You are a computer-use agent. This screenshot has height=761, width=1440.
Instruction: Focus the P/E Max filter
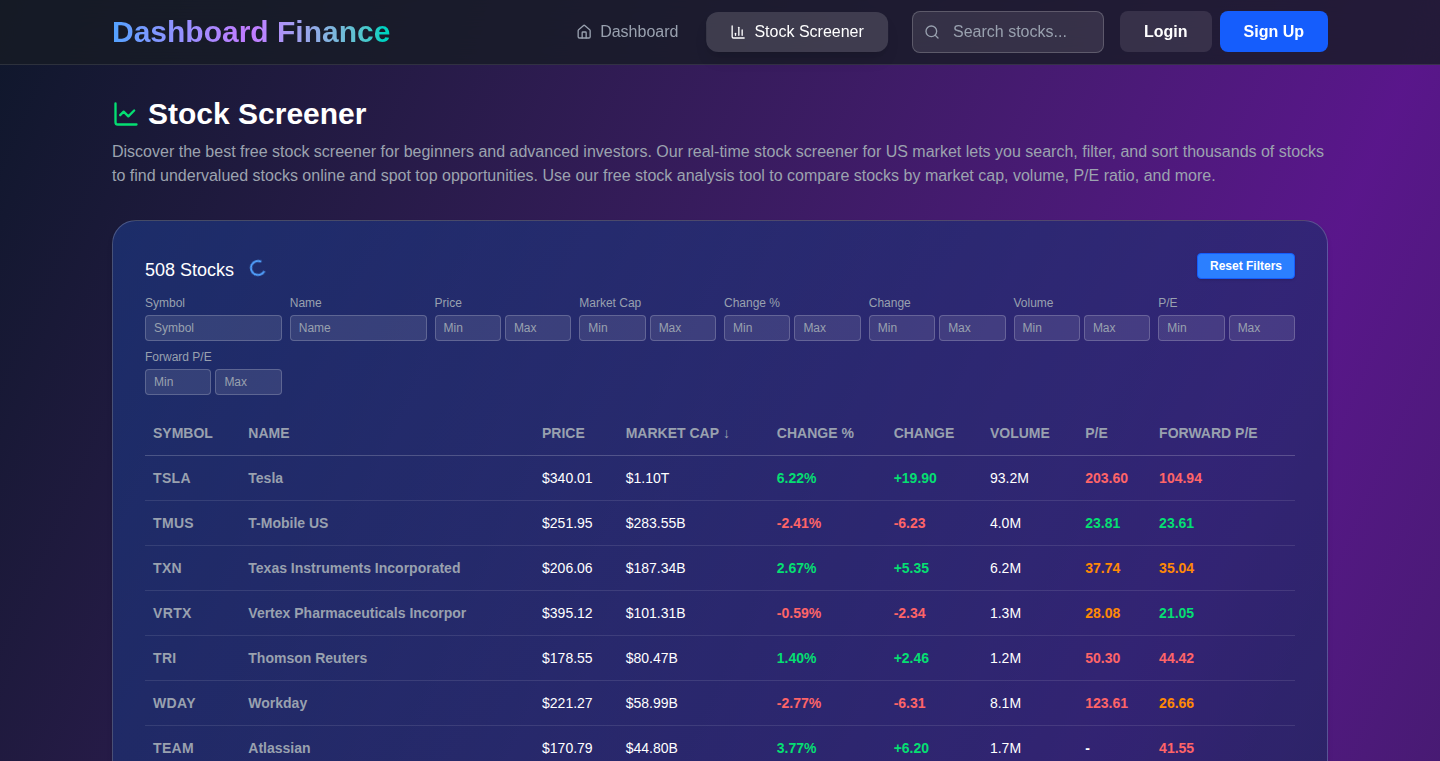[1262, 328]
